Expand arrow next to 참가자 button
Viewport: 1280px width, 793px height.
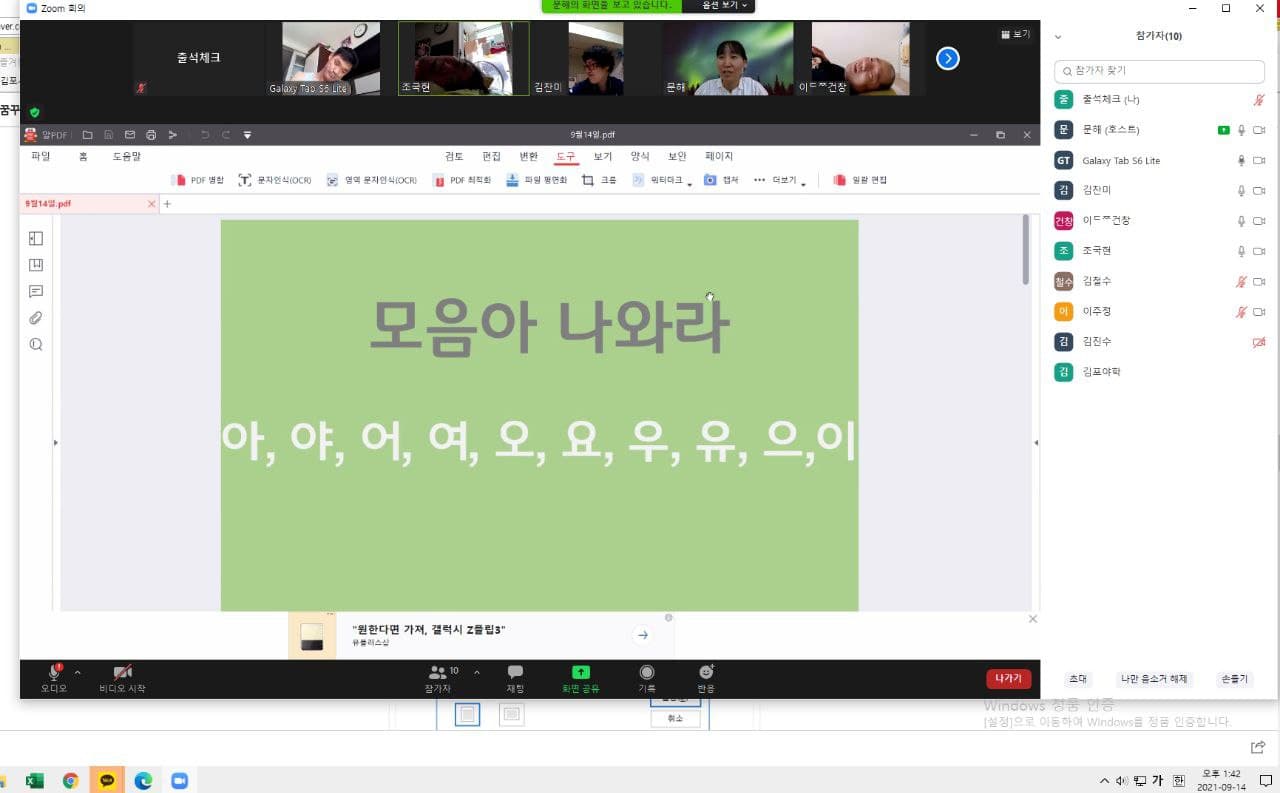tap(476, 672)
